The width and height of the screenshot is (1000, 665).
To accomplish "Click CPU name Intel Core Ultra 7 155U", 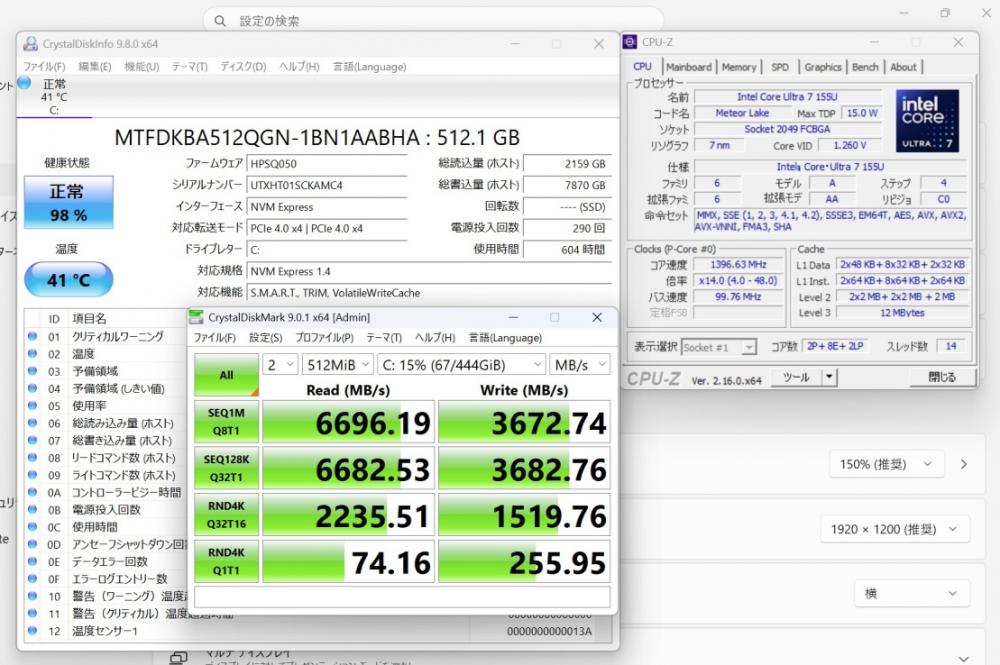I will tap(787, 97).
